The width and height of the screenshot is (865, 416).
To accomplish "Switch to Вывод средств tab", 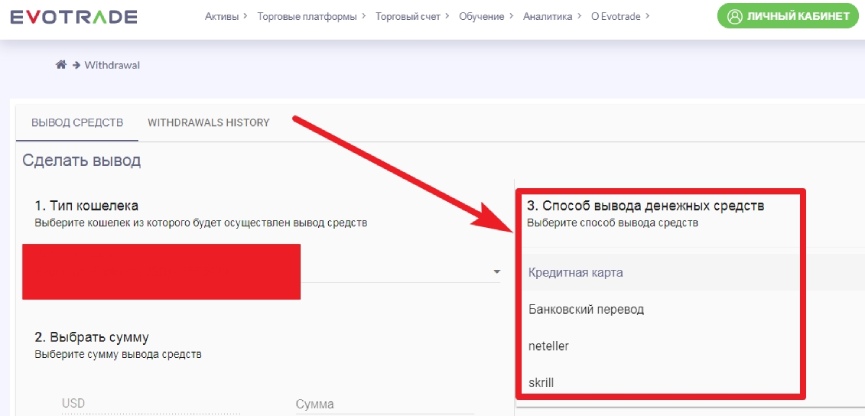I will pyautogui.click(x=77, y=122).
